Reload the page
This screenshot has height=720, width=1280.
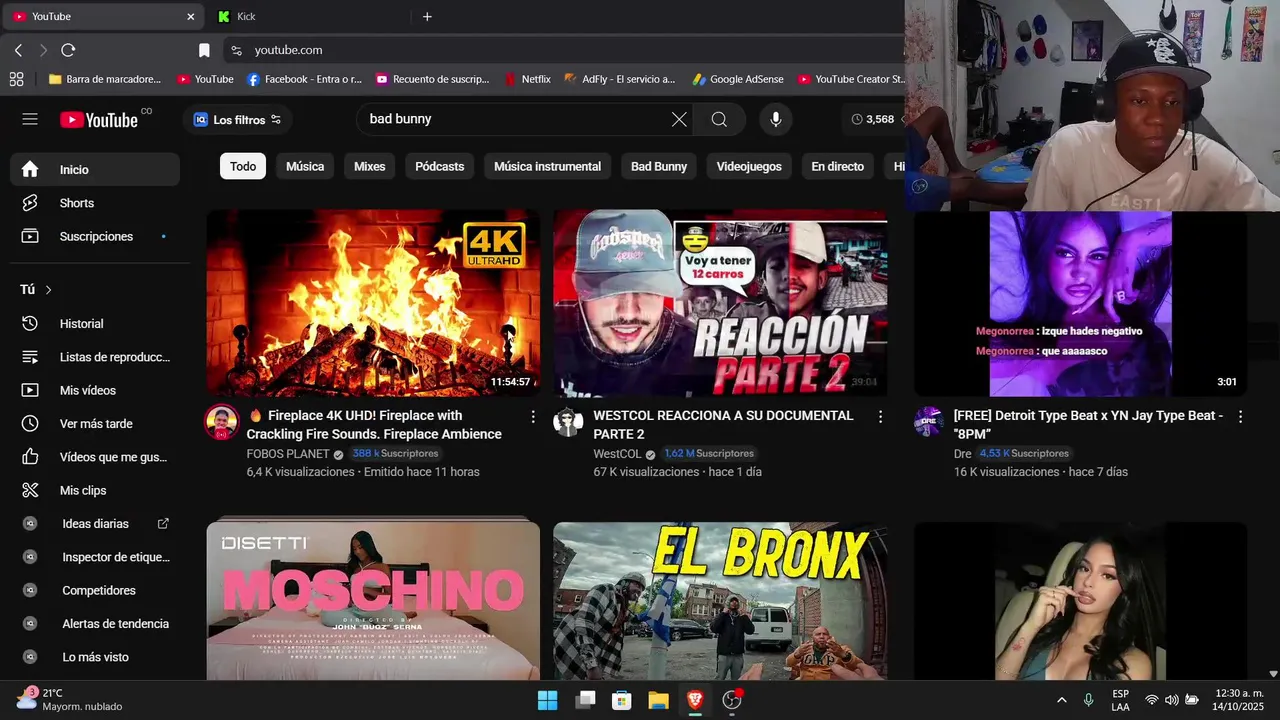coord(68,50)
